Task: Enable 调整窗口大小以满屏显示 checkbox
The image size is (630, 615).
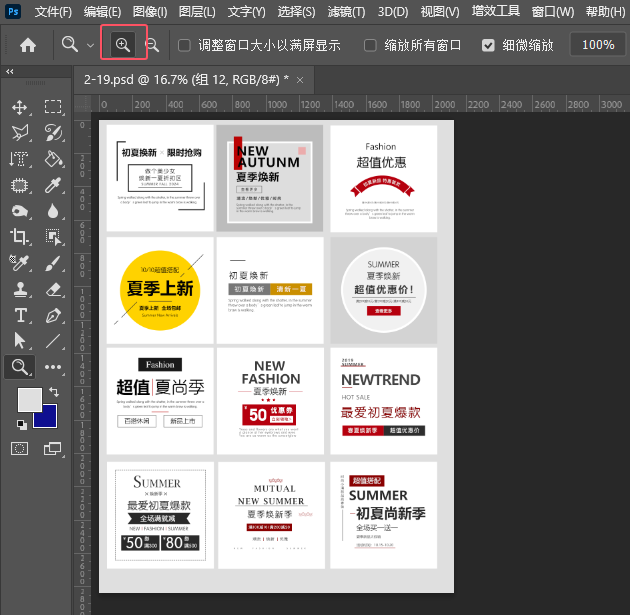Action: (x=184, y=45)
